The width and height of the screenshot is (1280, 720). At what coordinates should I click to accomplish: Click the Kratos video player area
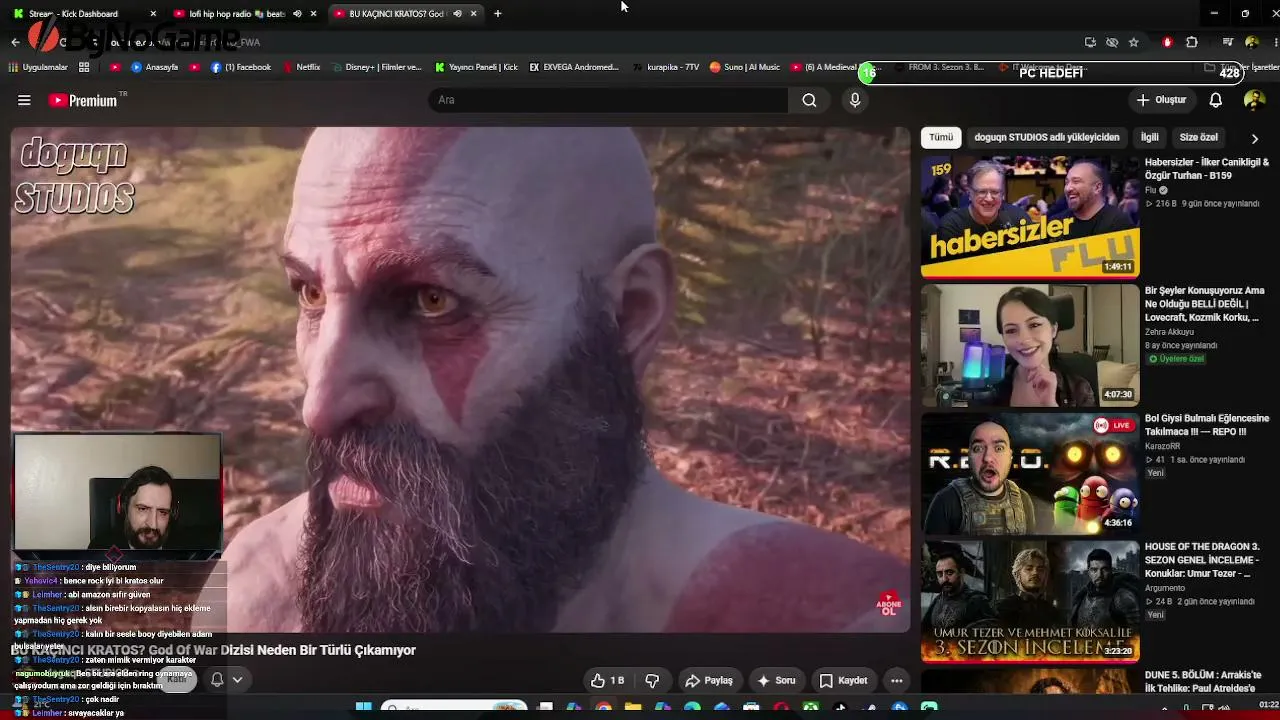pyautogui.click(x=461, y=380)
